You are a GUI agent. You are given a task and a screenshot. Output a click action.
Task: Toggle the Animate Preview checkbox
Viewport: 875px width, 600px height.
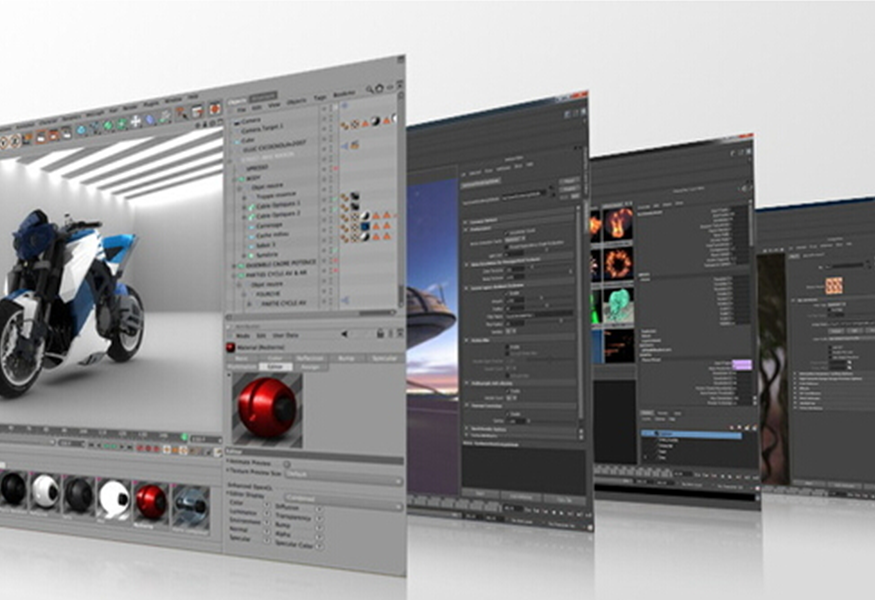point(287,464)
